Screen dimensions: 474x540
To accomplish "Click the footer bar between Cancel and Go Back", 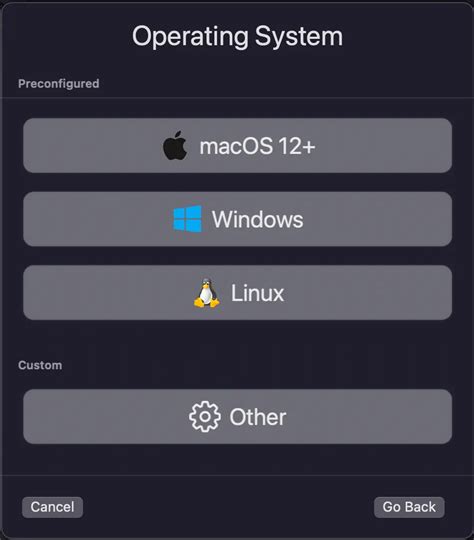I will [x=228, y=507].
